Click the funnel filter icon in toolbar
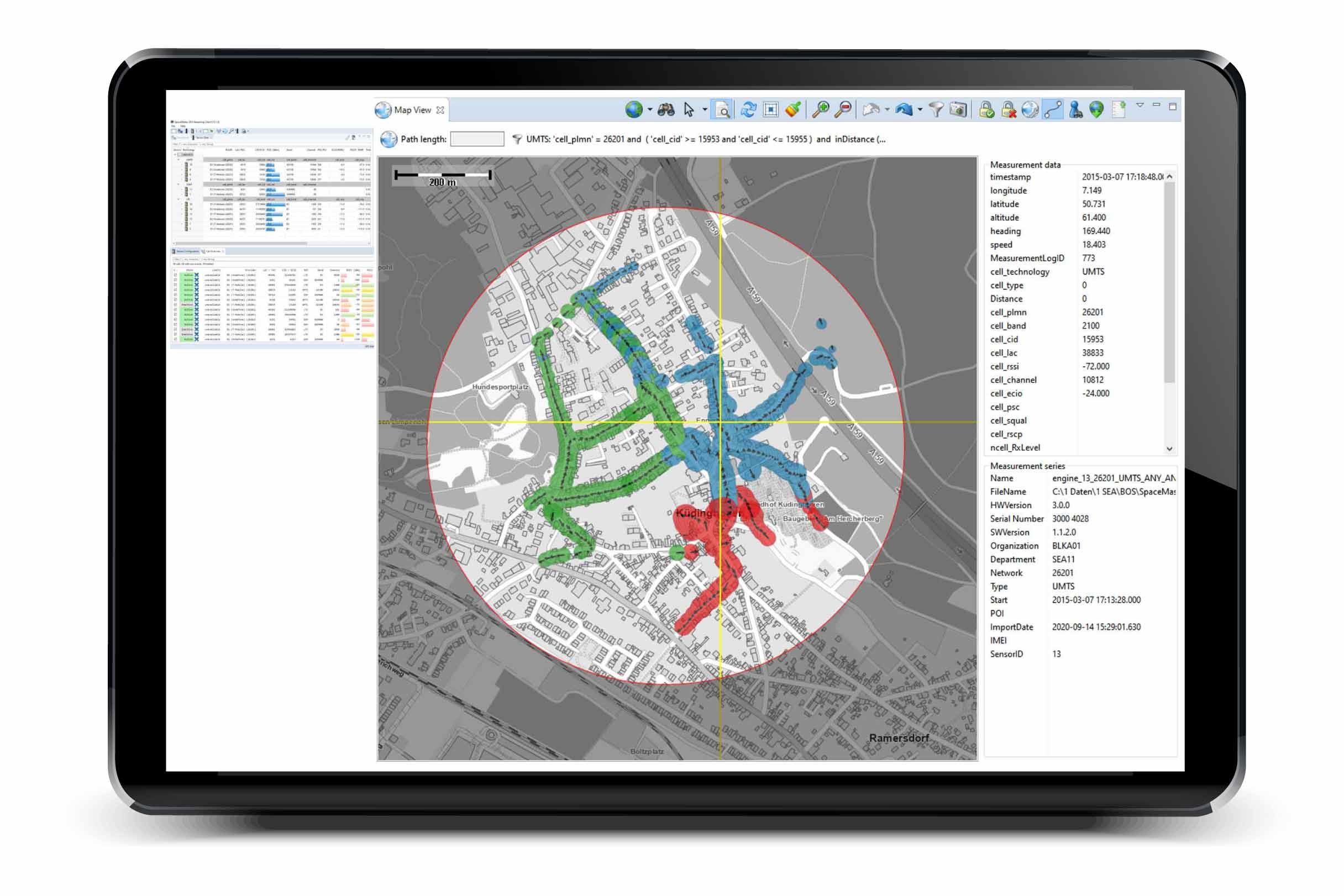The height and width of the screenshot is (896, 1344). tap(936, 109)
